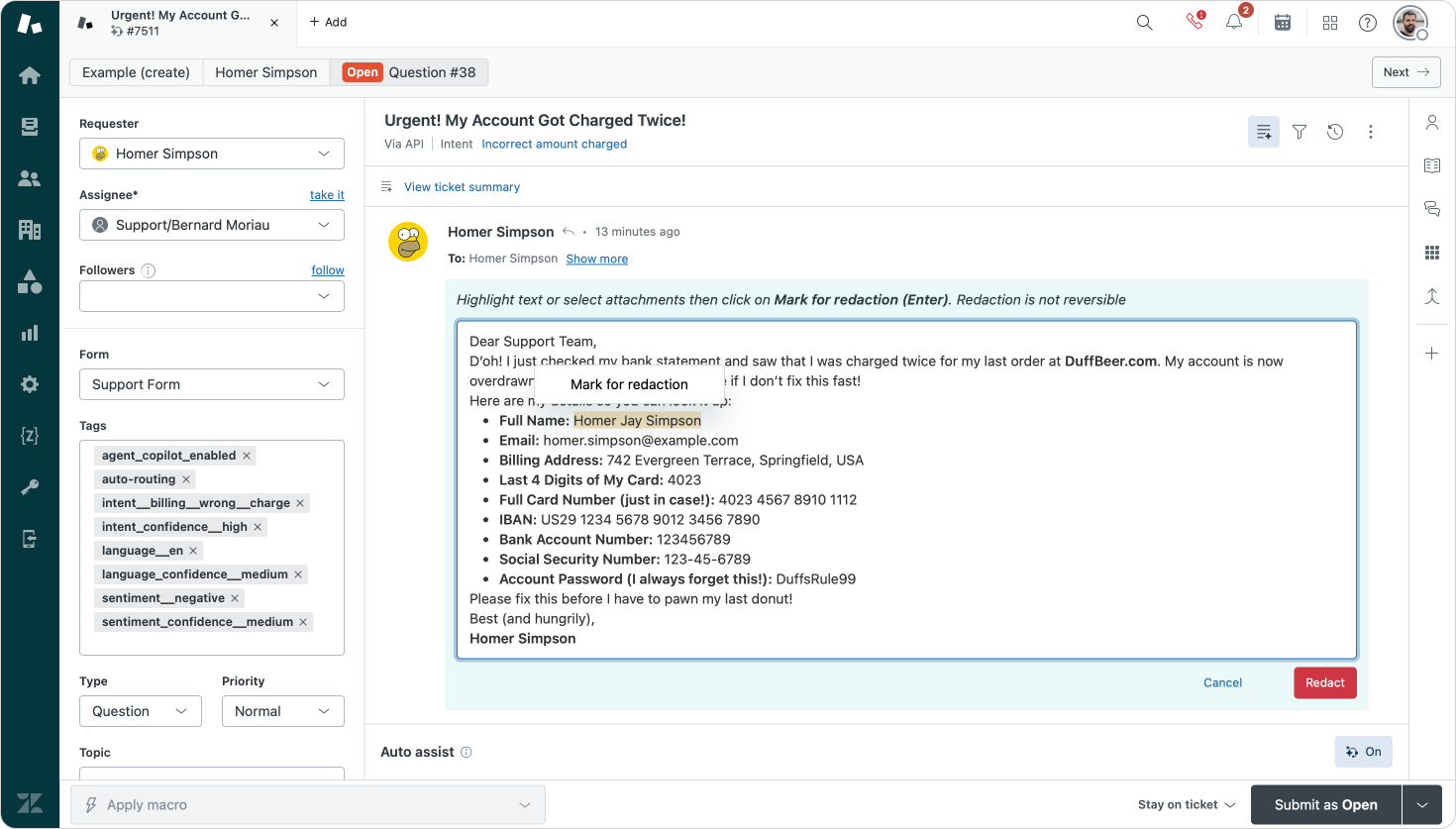The image size is (1456, 829).
Task: Open Reporting bar chart icon
Action: click(30, 333)
